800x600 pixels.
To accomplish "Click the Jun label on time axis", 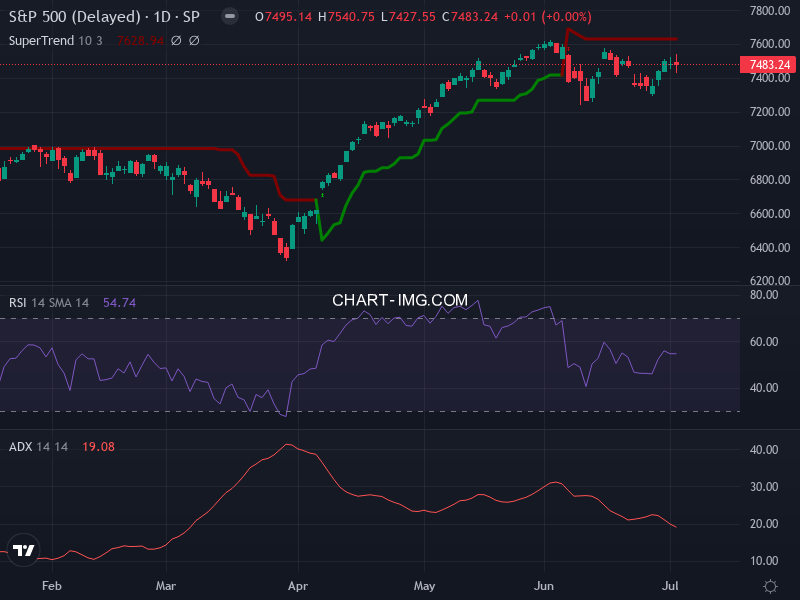I will click(x=544, y=586).
